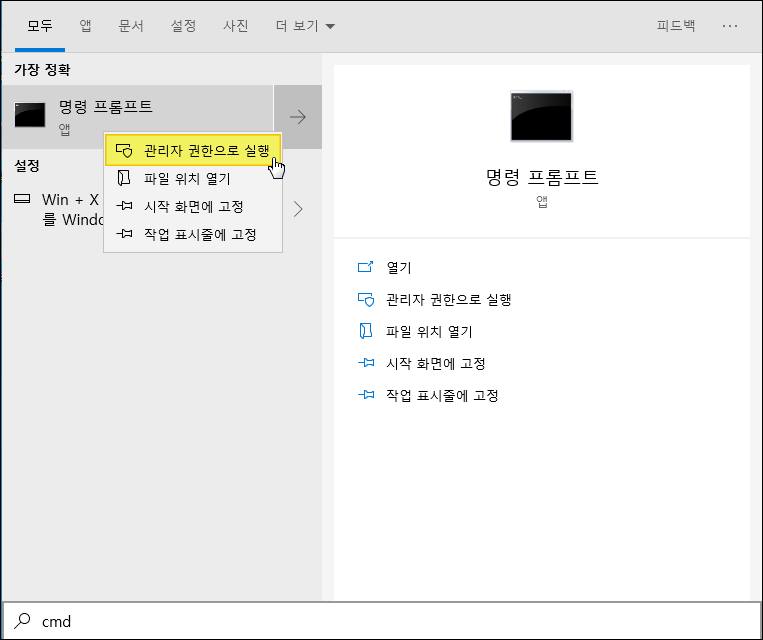Choose 파일 위치 열기 in context menu

[193, 179]
